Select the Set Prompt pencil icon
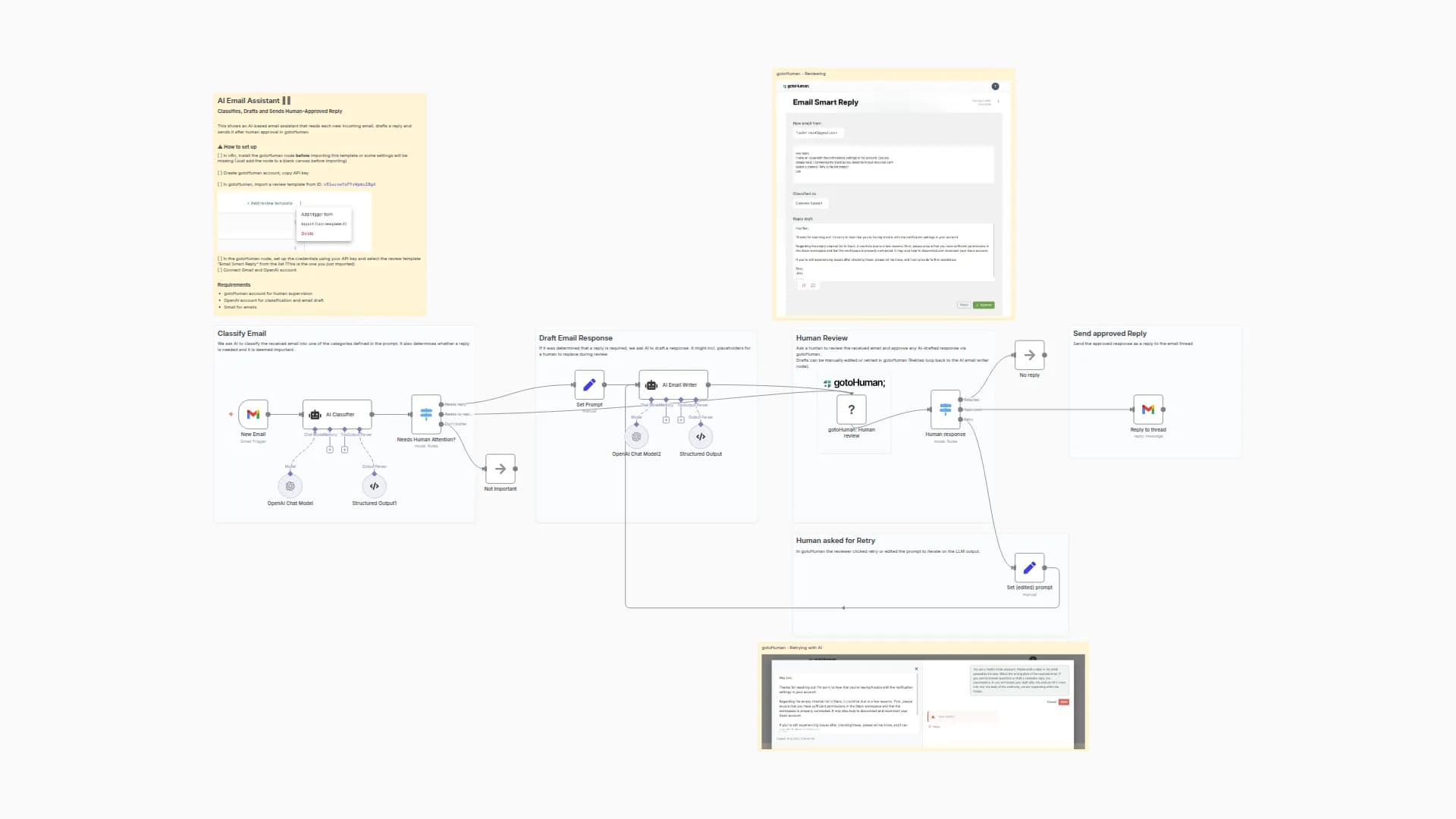1456x819 pixels. [589, 384]
